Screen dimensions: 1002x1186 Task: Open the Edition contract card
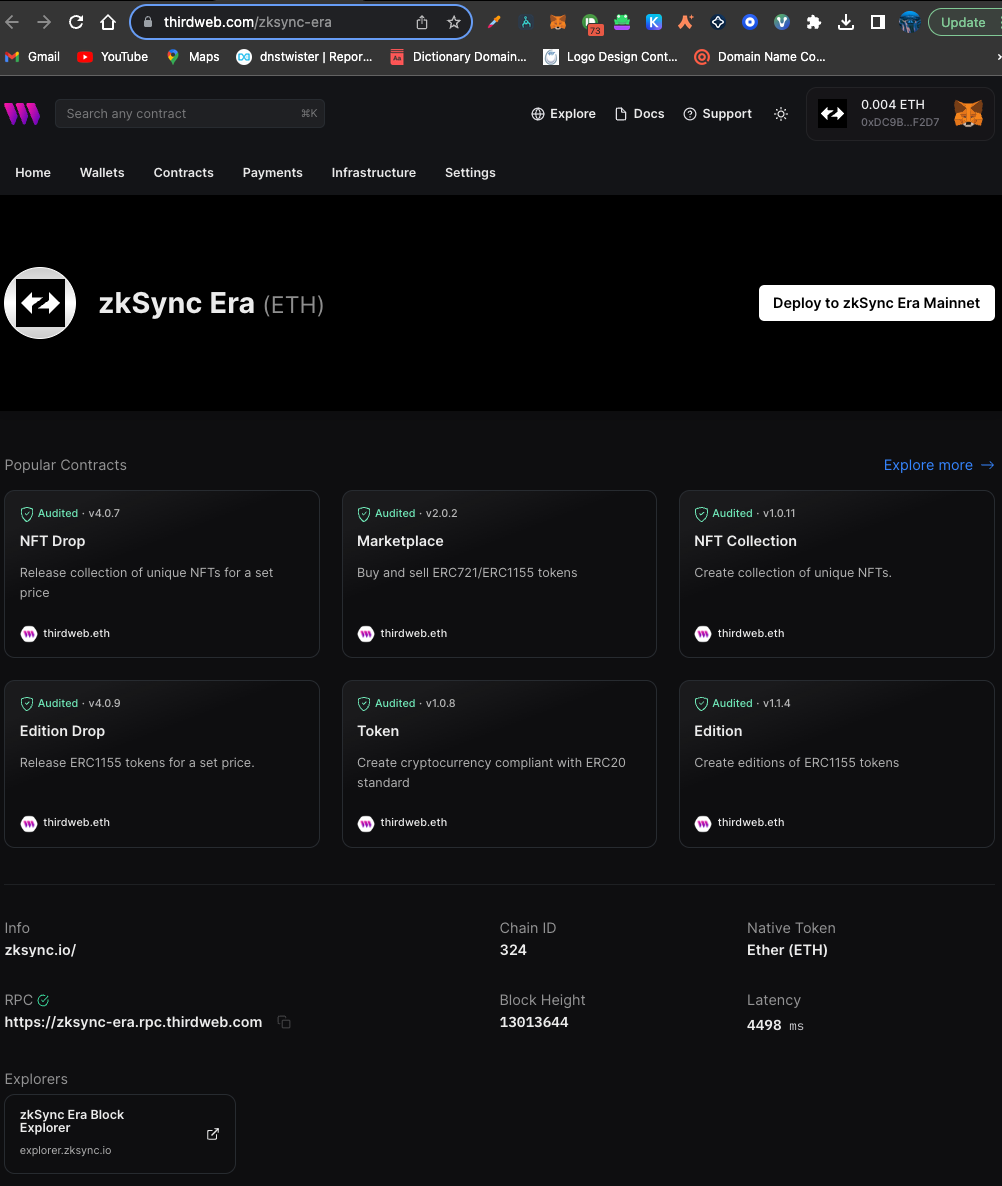pyautogui.click(x=836, y=764)
